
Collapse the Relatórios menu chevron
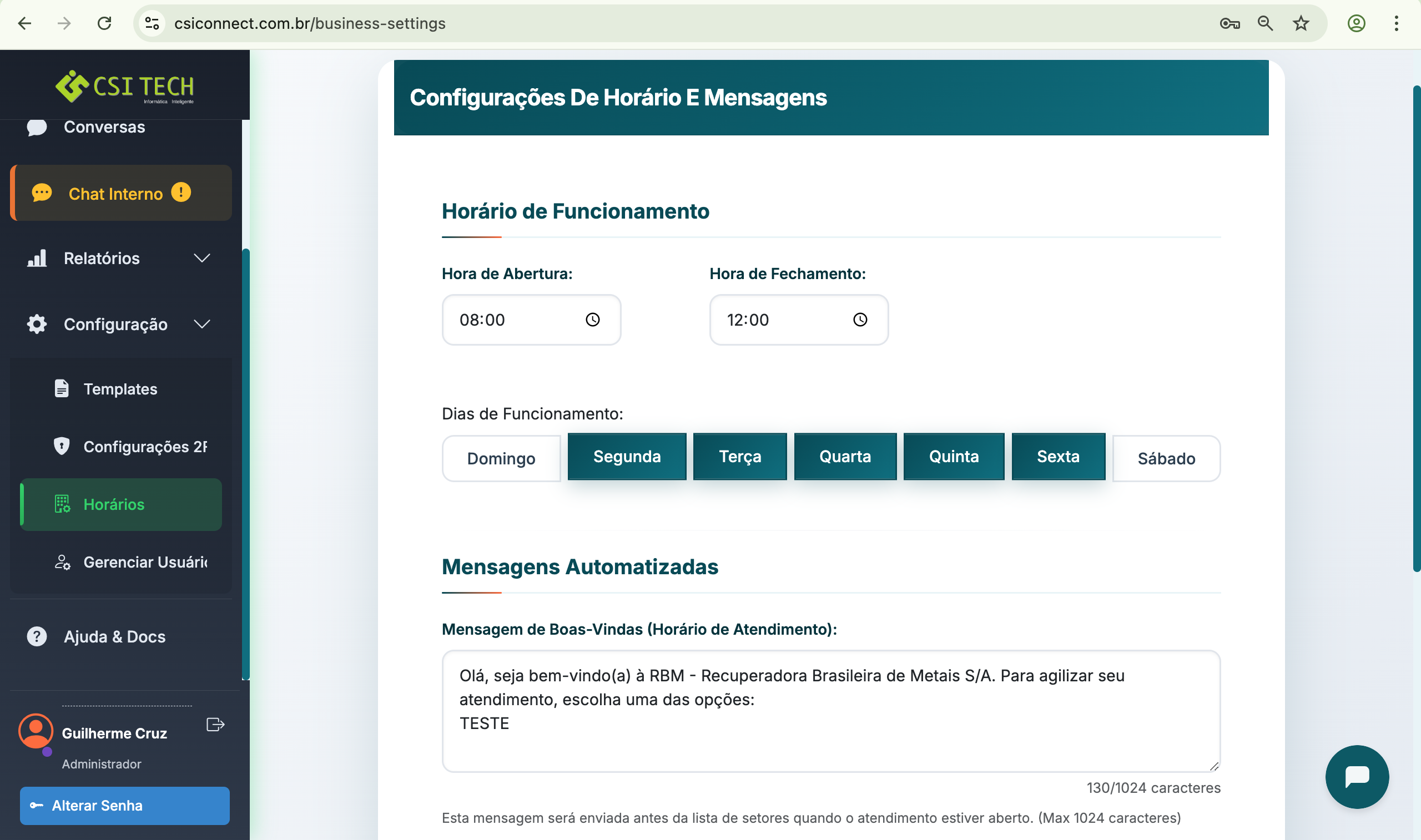(202, 258)
